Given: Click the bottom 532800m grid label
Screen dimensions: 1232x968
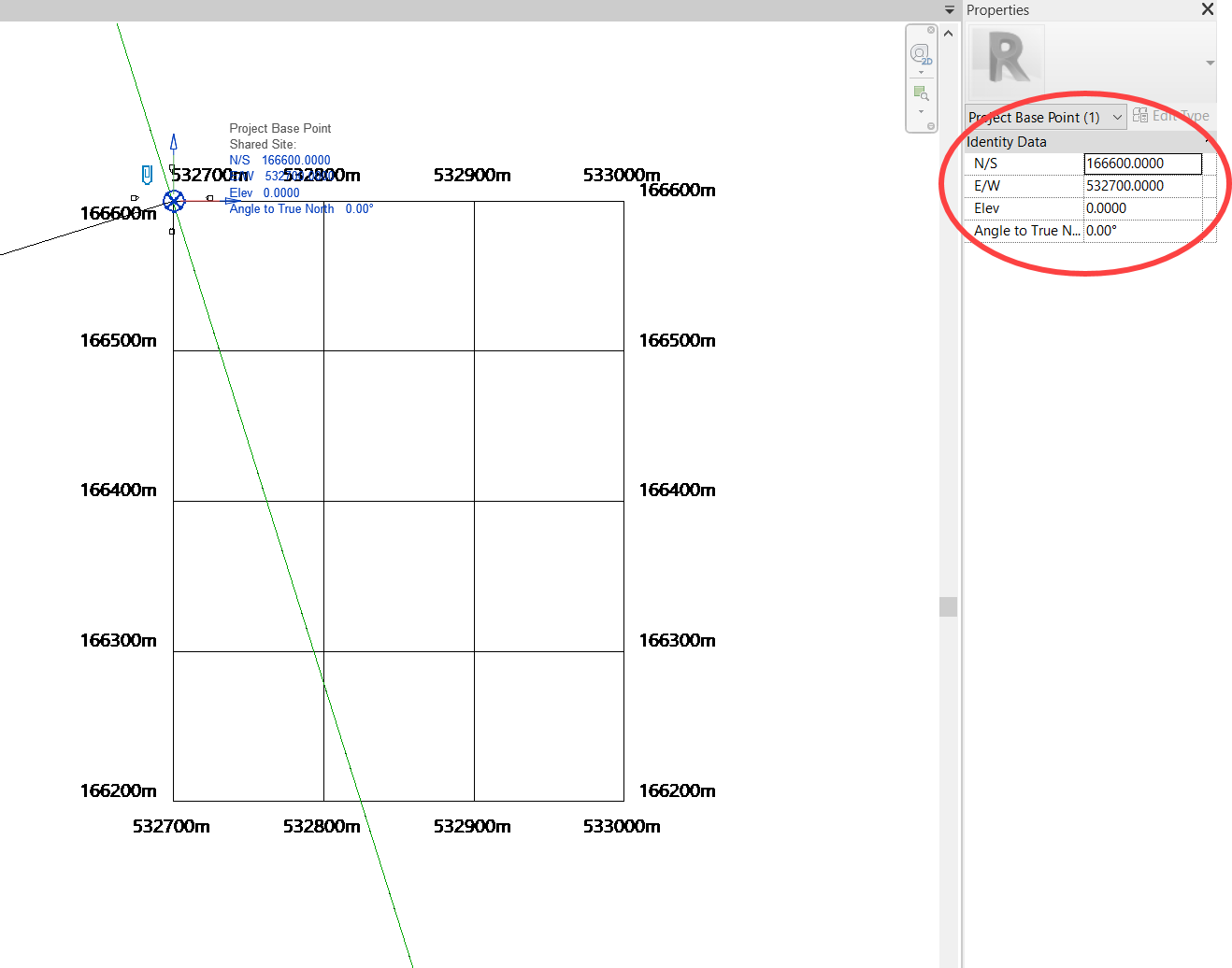Looking at the screenshot, I should coord(322,826).
